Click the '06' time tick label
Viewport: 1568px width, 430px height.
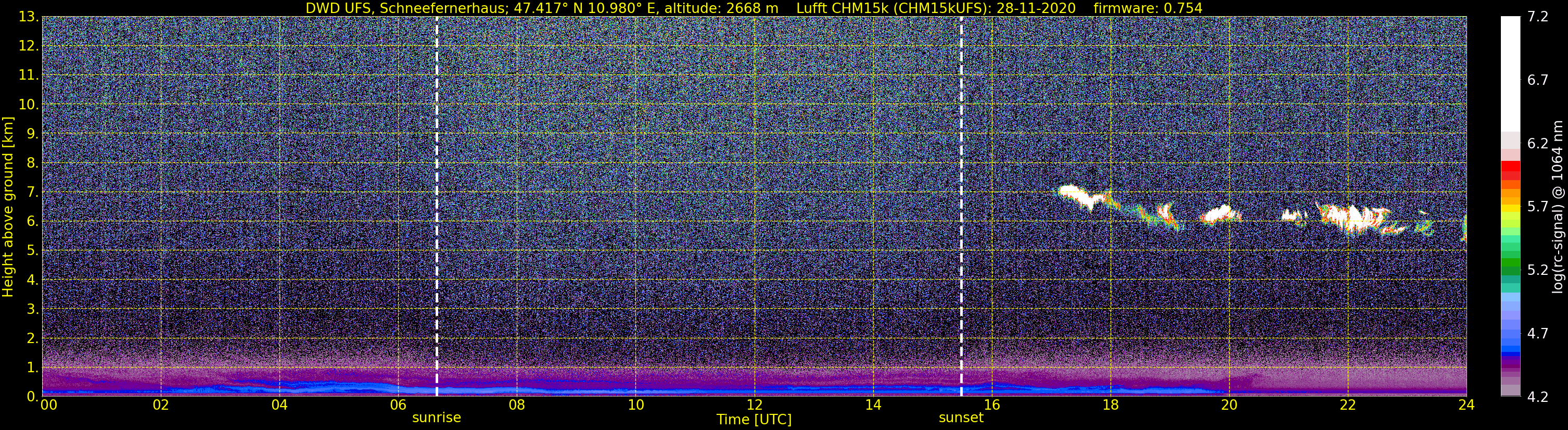tap(398, 405)
